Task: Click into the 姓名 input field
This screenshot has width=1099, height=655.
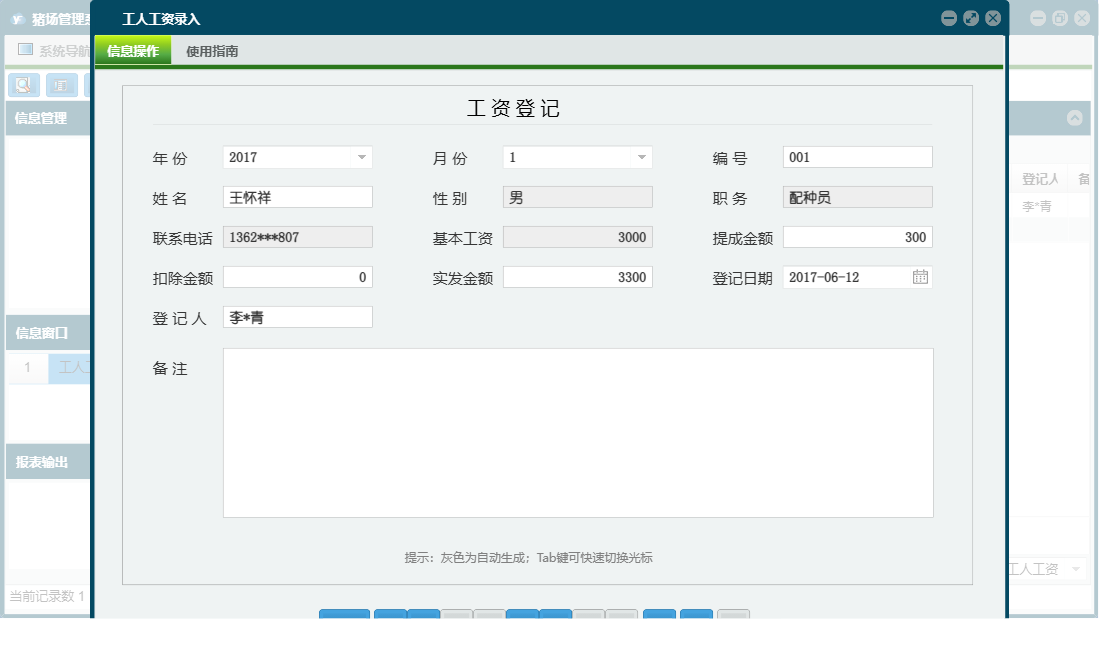Action: click(297, 197)
